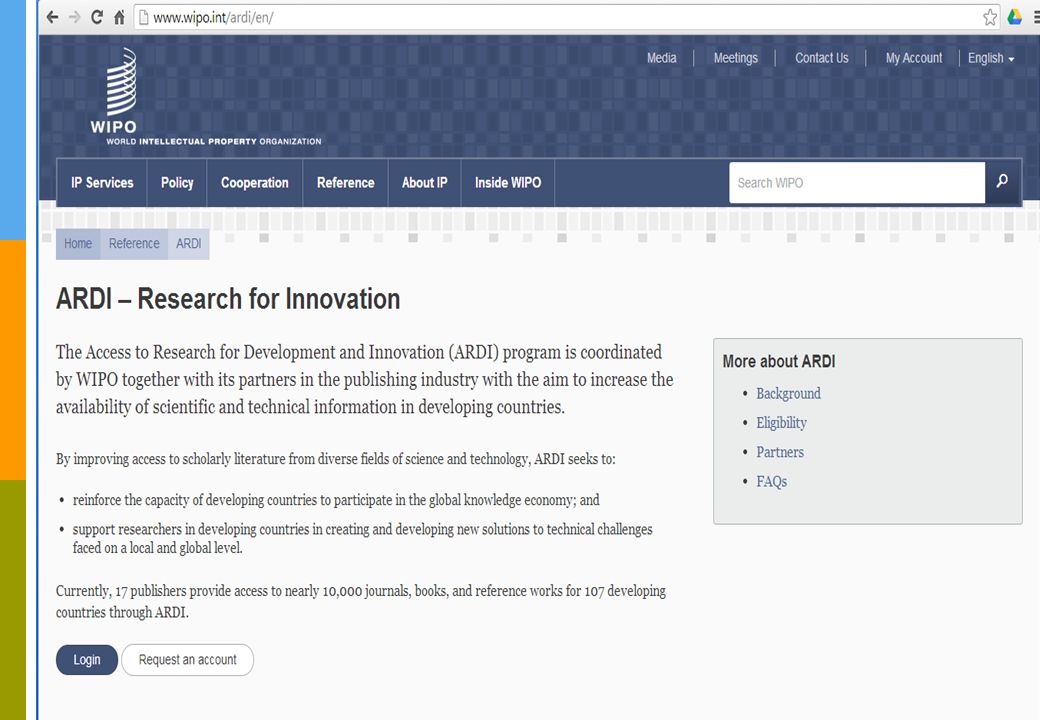Viewport: 1040px width, 720px height.
Task: Open the IP Services menu
Action: point(102,182)
